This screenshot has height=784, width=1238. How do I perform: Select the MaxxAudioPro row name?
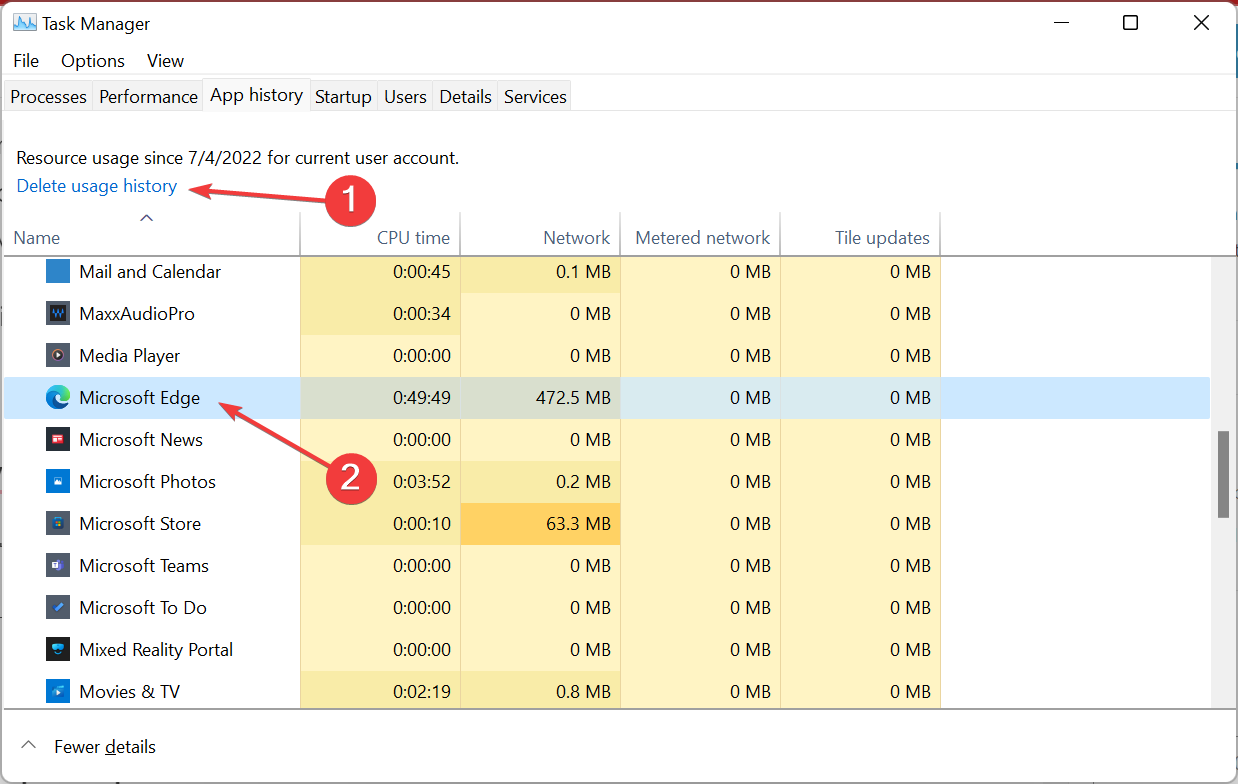pos(137,314)
